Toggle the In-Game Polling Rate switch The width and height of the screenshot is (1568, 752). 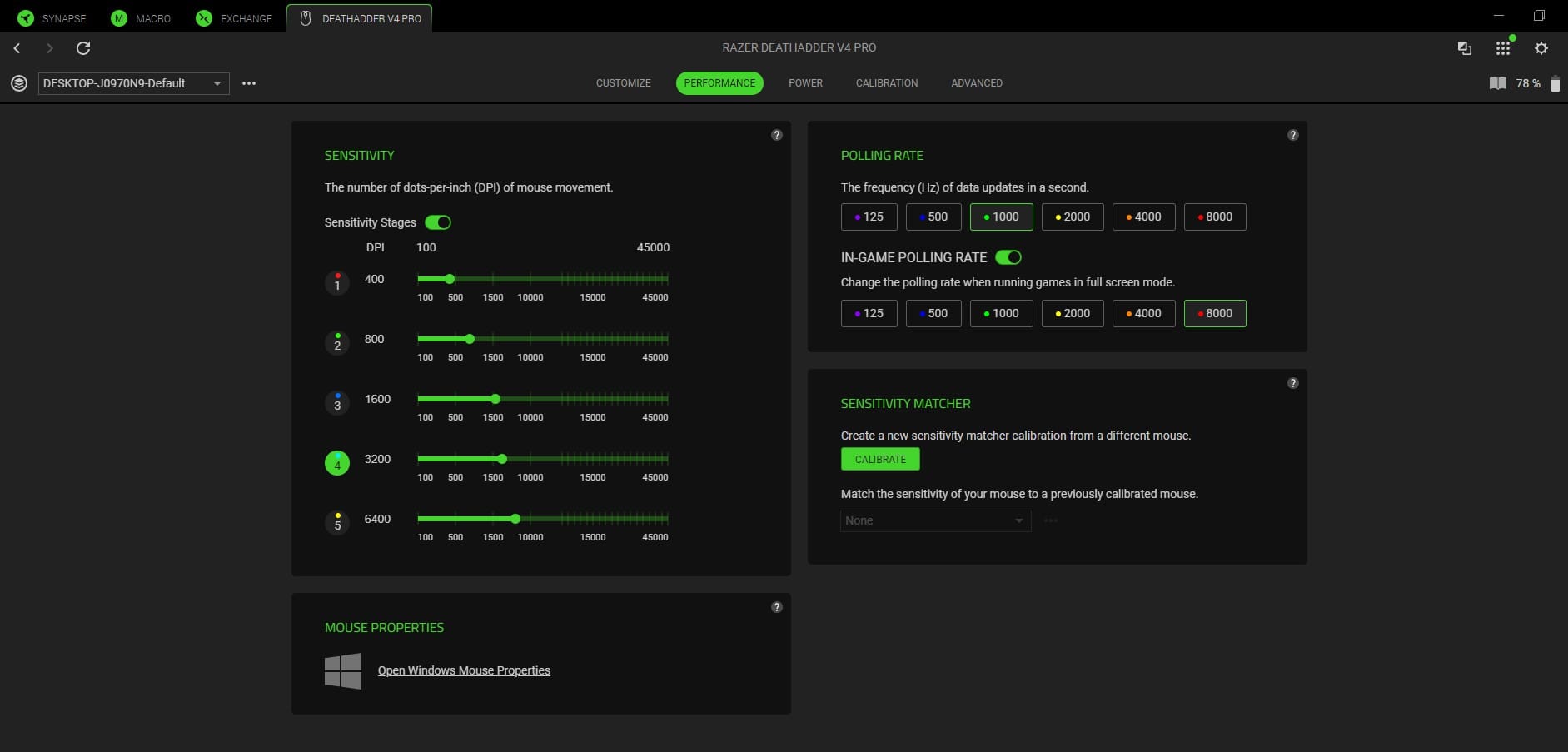[x=1008, y=257]
